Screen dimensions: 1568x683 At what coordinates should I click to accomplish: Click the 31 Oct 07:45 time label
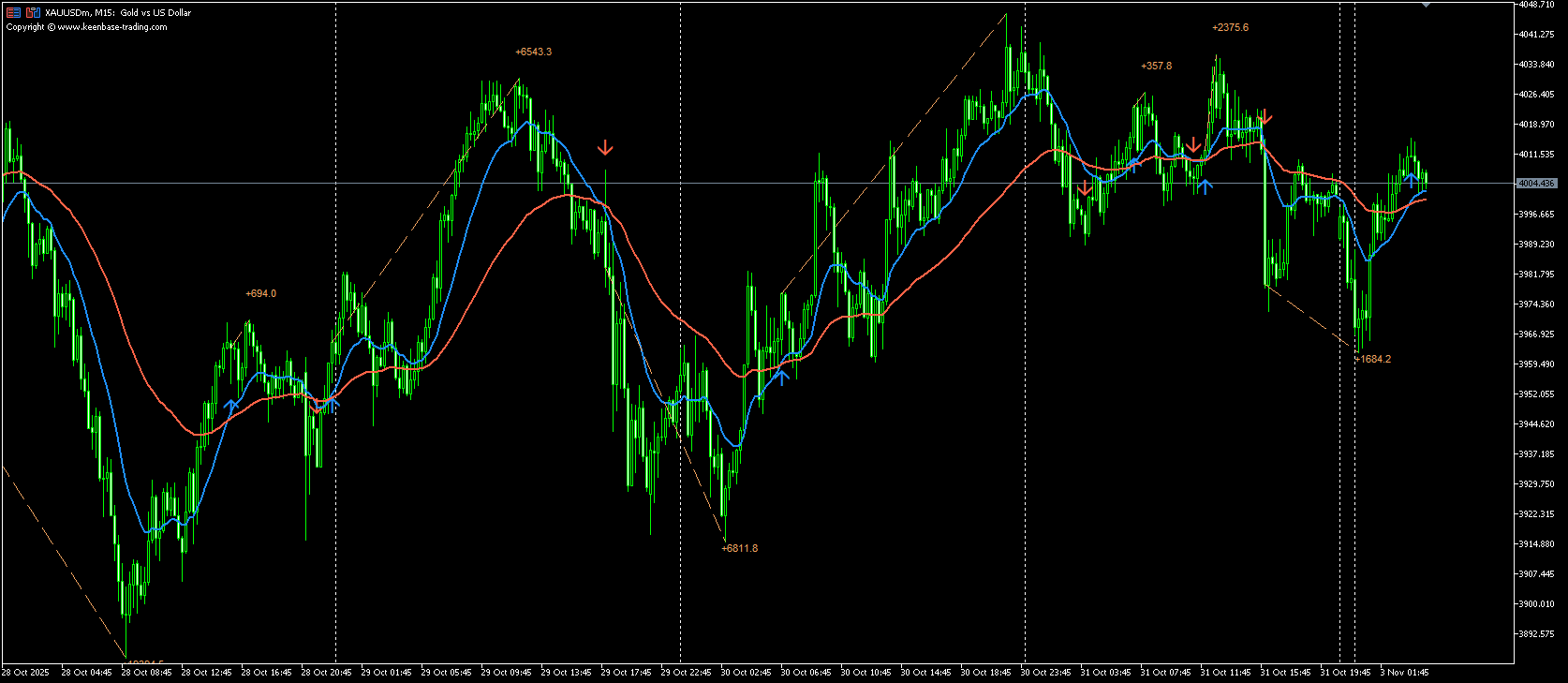coord(1165,673)
